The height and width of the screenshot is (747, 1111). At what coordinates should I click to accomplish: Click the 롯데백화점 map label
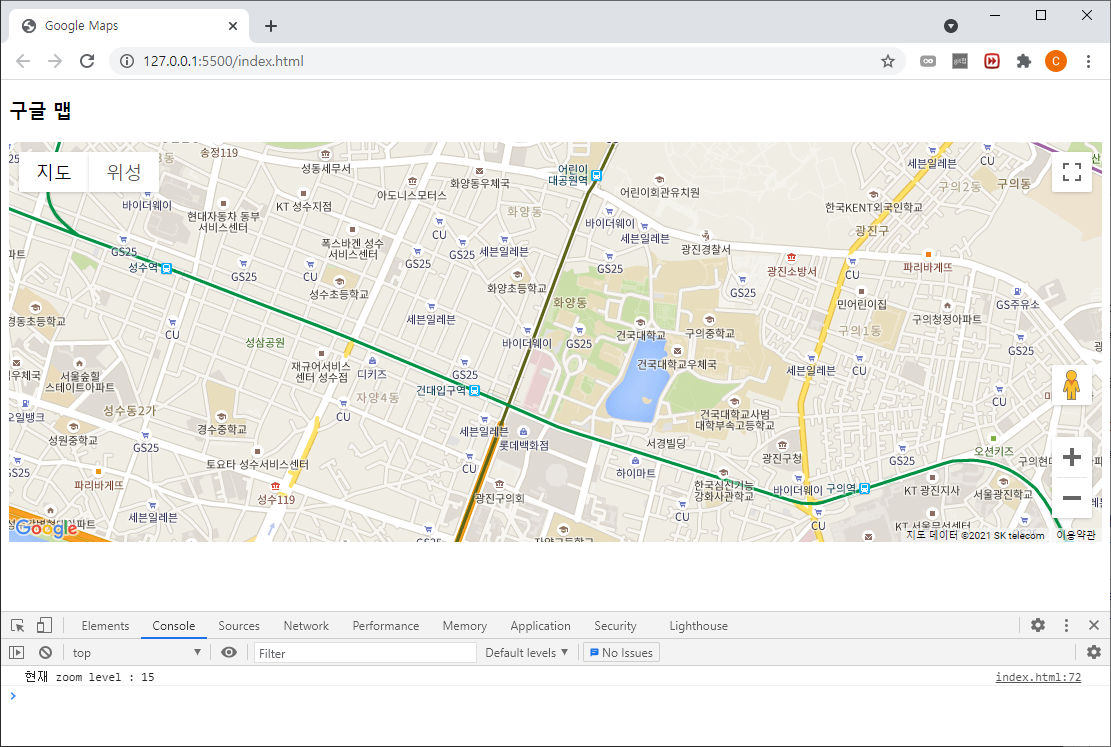(524, 445)
